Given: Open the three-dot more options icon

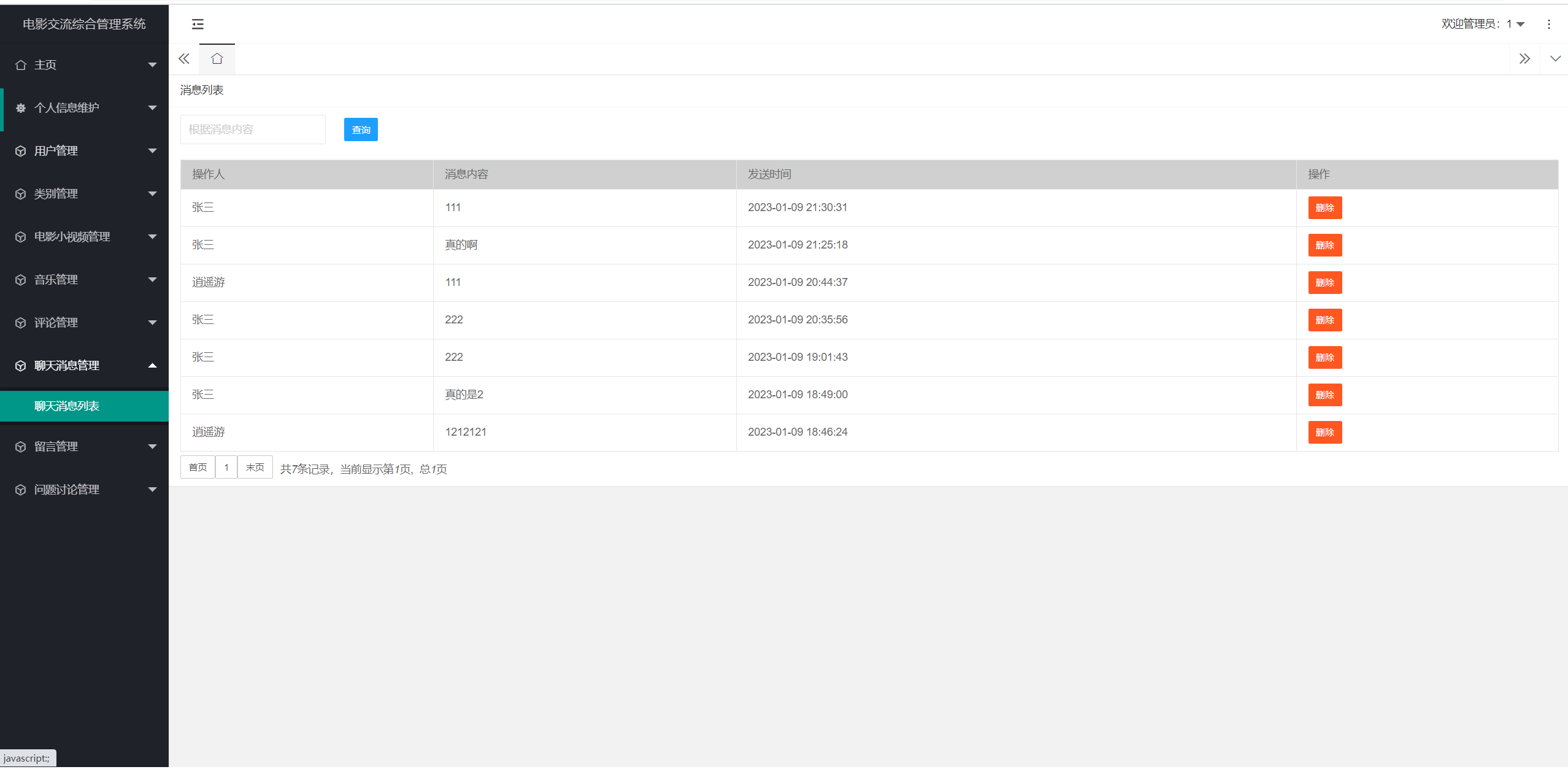Looking at the screenshot, I should tap(1548, 24).
